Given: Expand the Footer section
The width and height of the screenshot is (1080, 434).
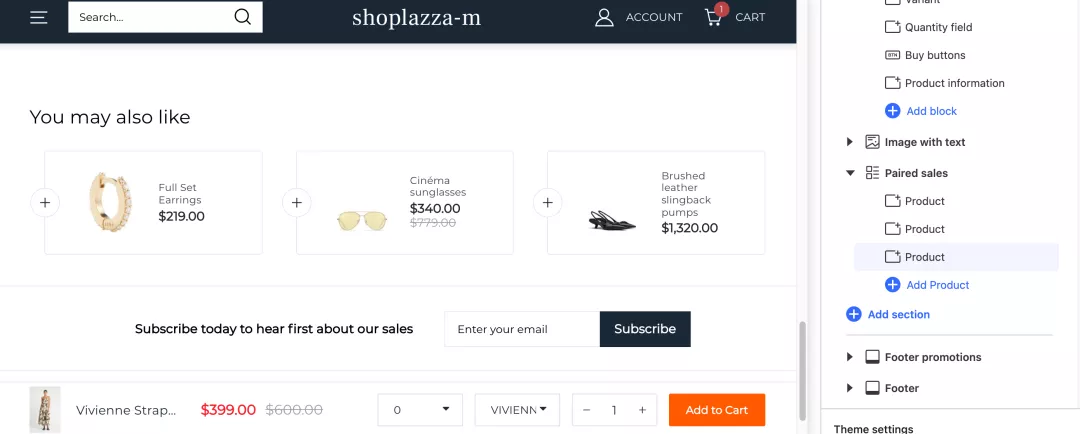Looking at the screenshot, I should click(850, 388).
